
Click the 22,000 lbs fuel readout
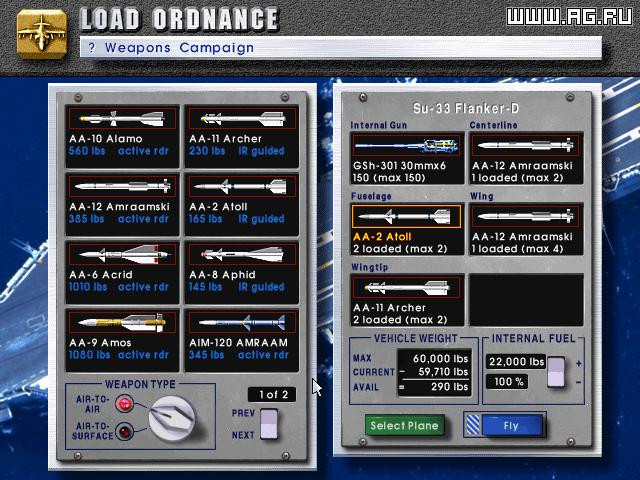(x=516, y=362)
